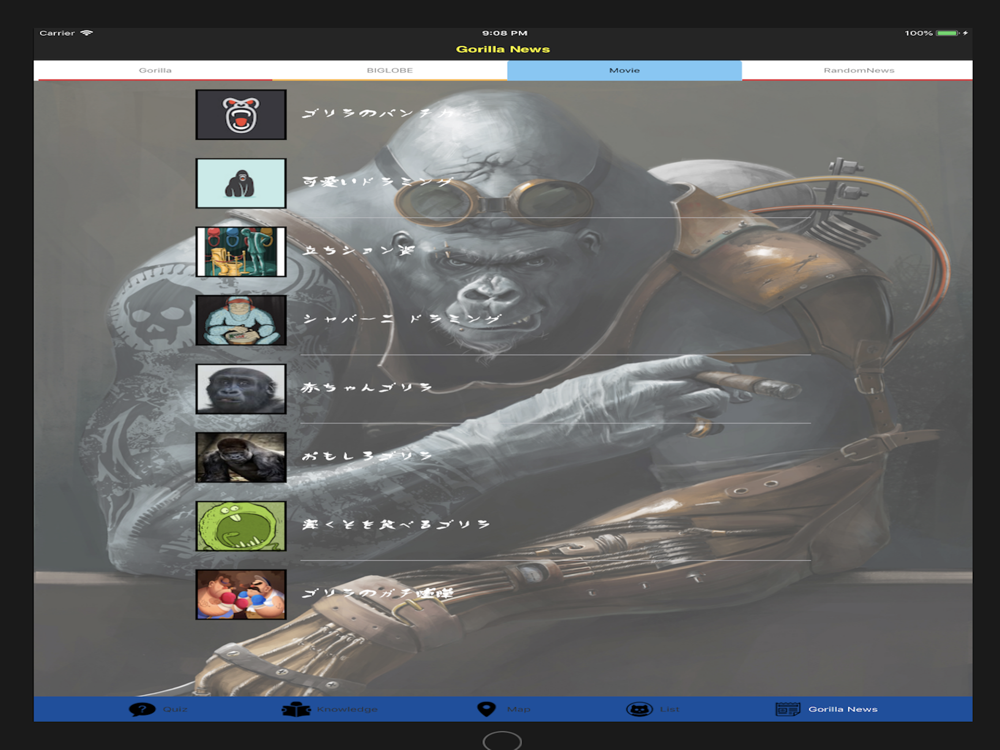Open the Quiz speech-bubble icon
The image size is (1000, 750).
tap(142, 709)
